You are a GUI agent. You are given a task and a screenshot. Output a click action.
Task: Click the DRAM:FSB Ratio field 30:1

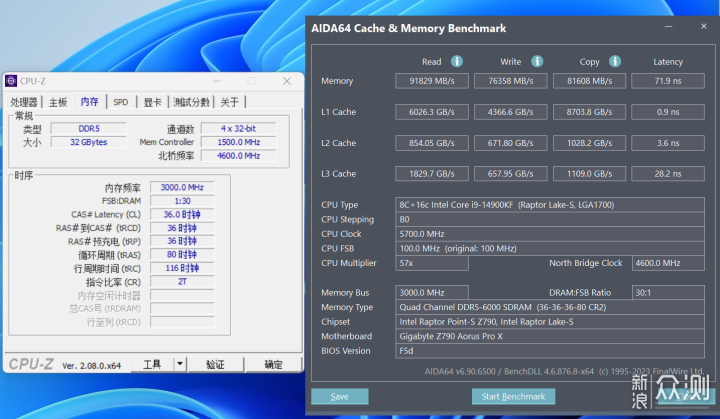(668, 293)
